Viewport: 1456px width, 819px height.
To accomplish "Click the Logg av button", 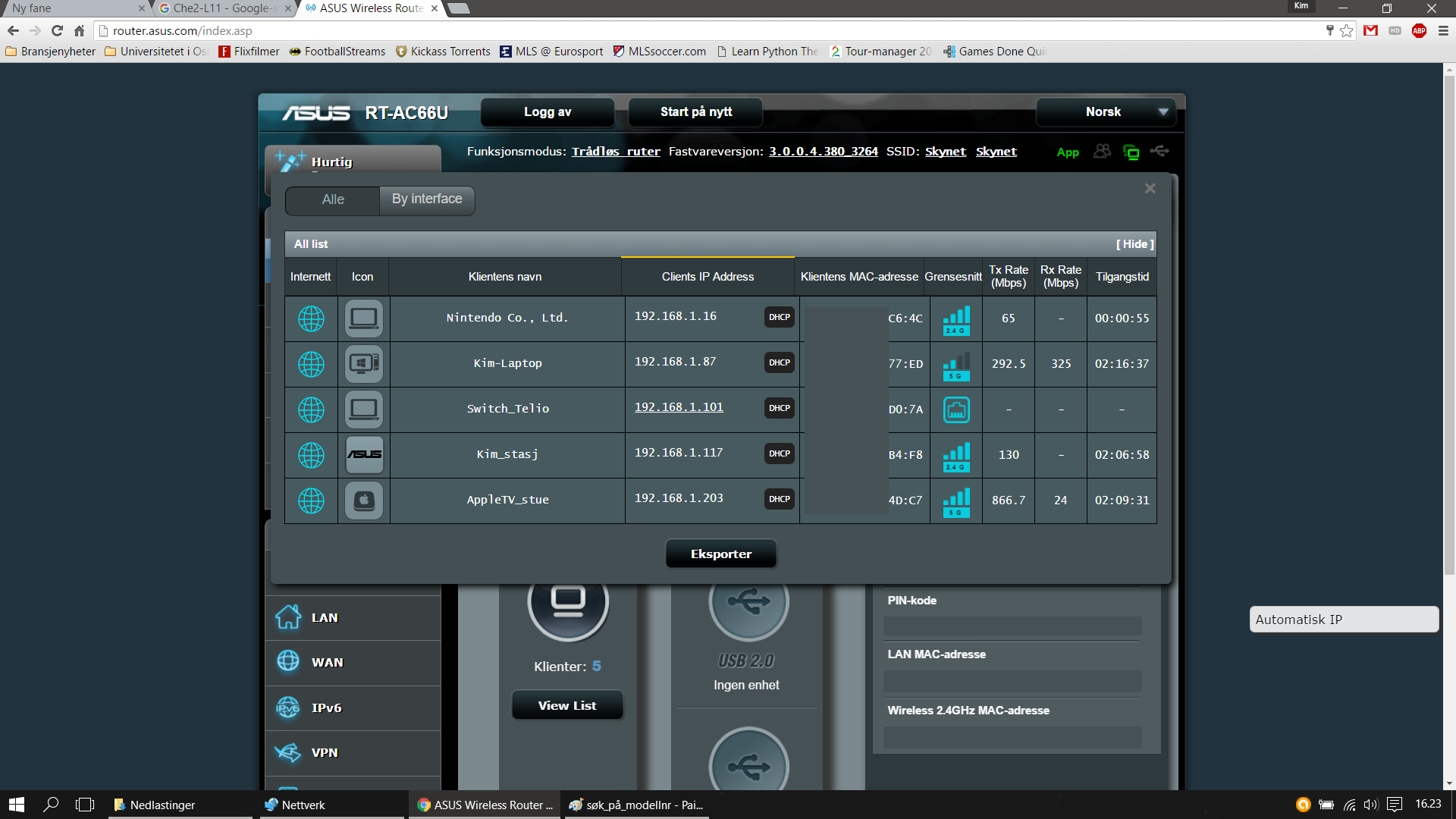I will [x=548, y=112].
